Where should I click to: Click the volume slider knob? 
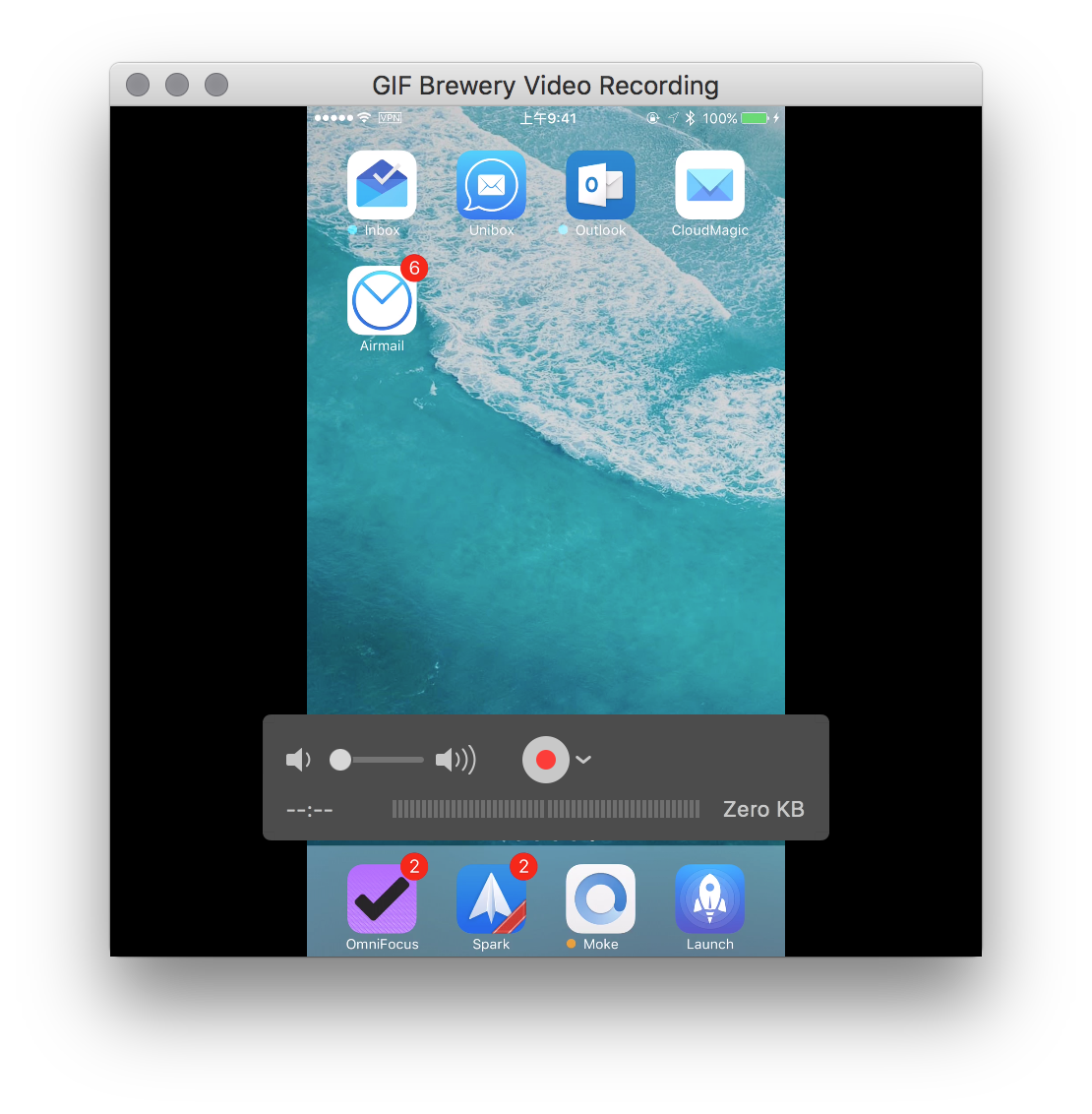(x=340, y=760)
